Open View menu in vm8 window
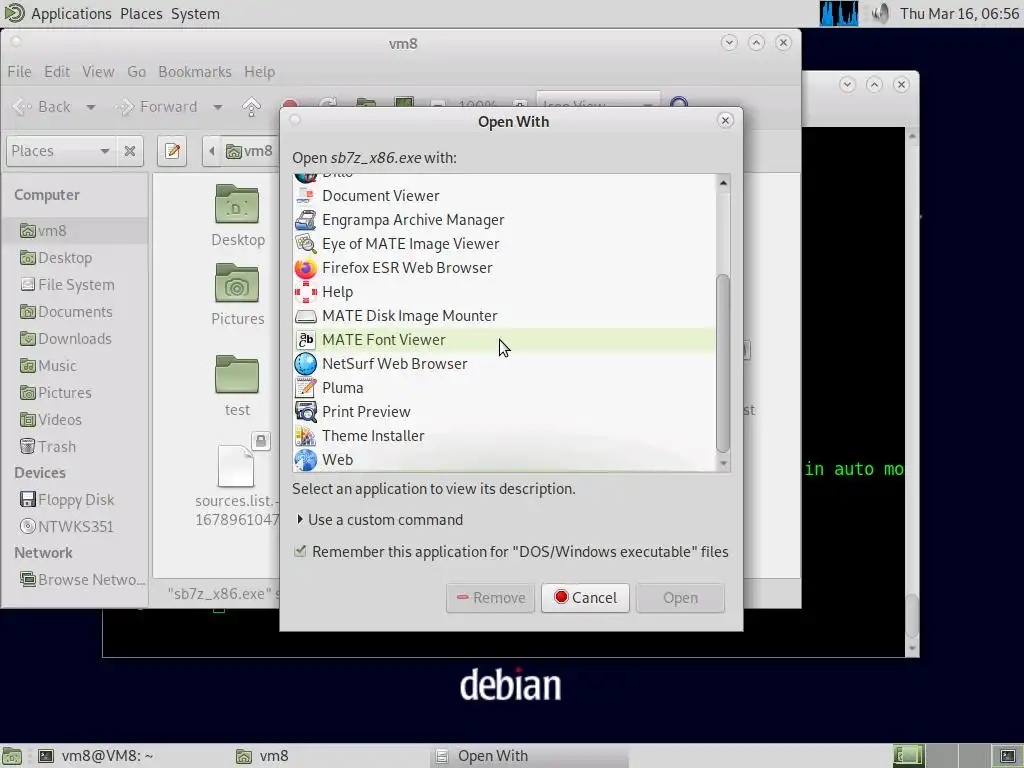The width and height of the screenshot is (1024, 768). (99, 72)
